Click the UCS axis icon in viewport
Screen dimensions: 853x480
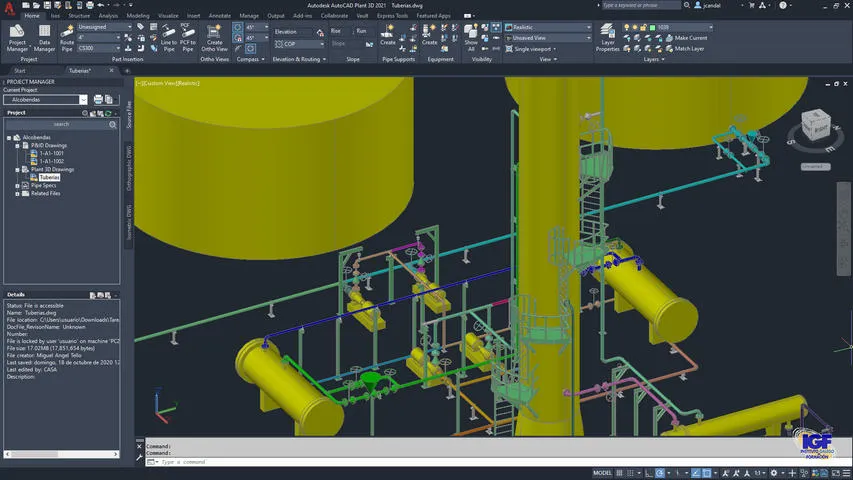(x=165, y=405)
